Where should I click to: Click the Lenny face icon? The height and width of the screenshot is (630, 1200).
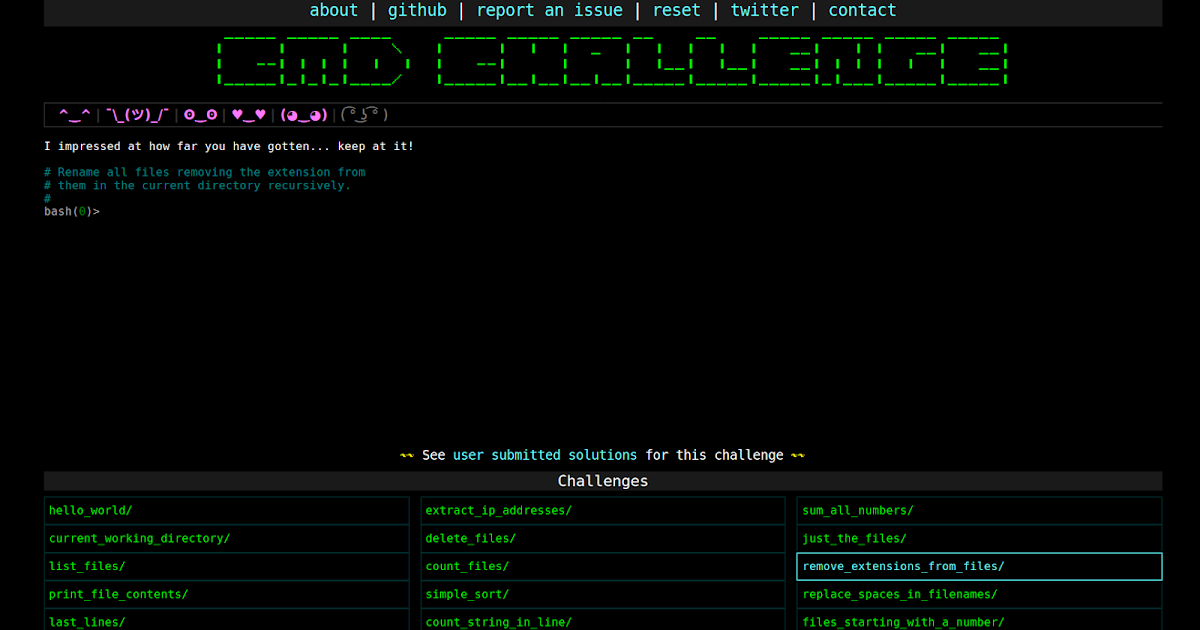[362, 114]
